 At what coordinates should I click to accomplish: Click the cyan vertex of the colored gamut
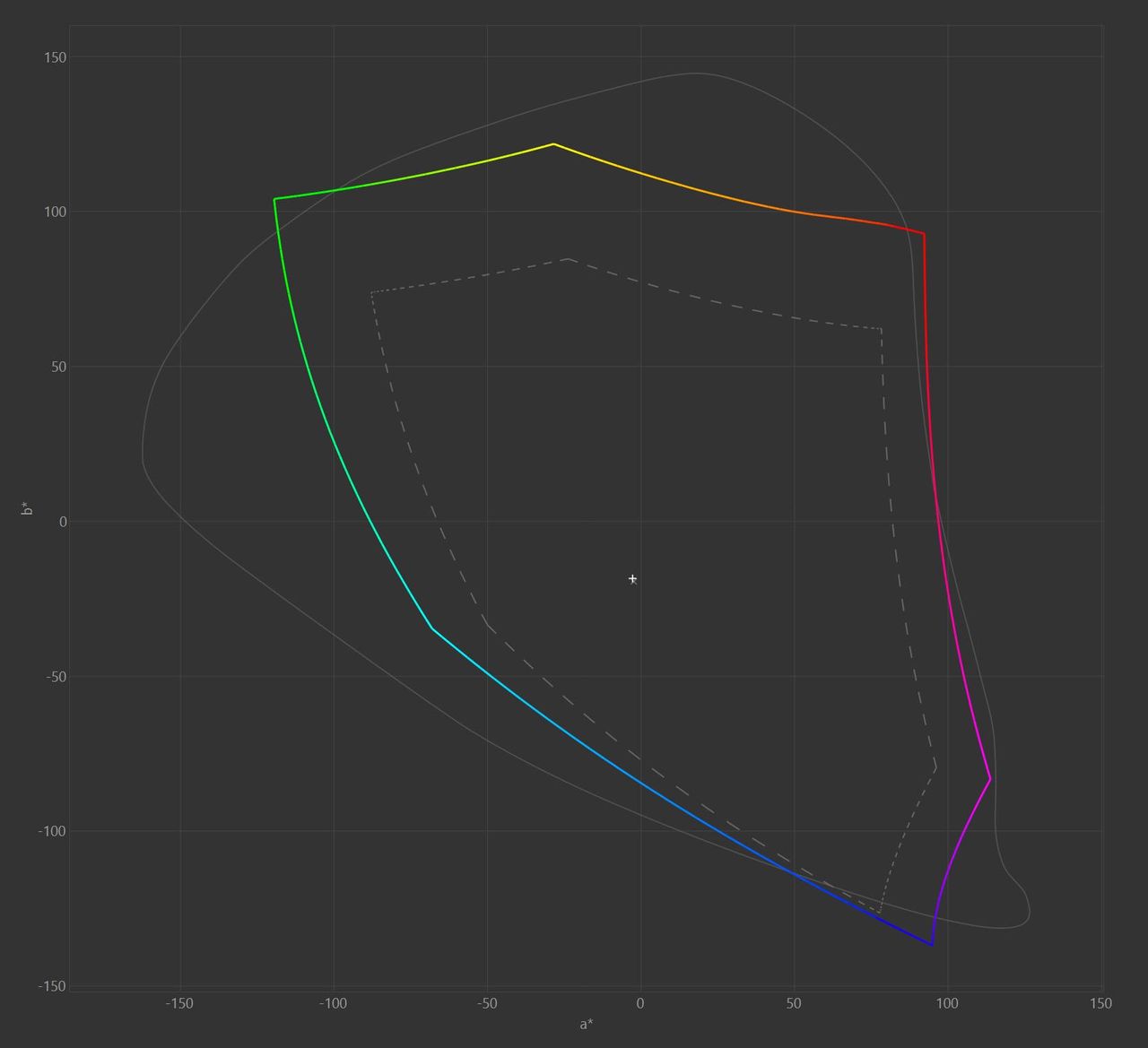[x=431, y=628]
